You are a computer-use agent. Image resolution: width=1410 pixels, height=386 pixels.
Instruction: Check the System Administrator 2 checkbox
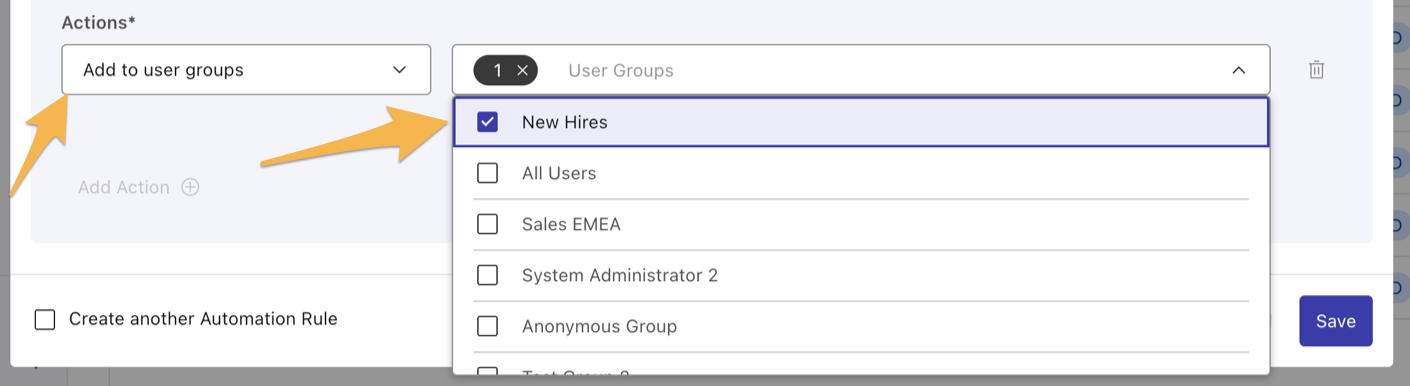tap(487, 275)
